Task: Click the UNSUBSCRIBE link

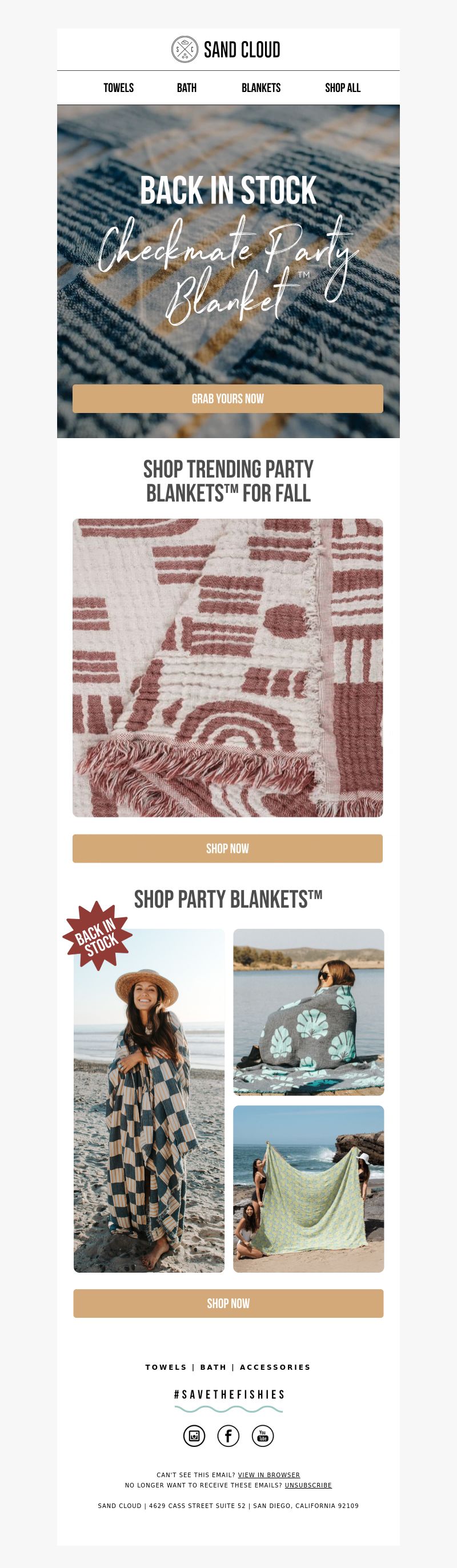Action: point(308,1485)
